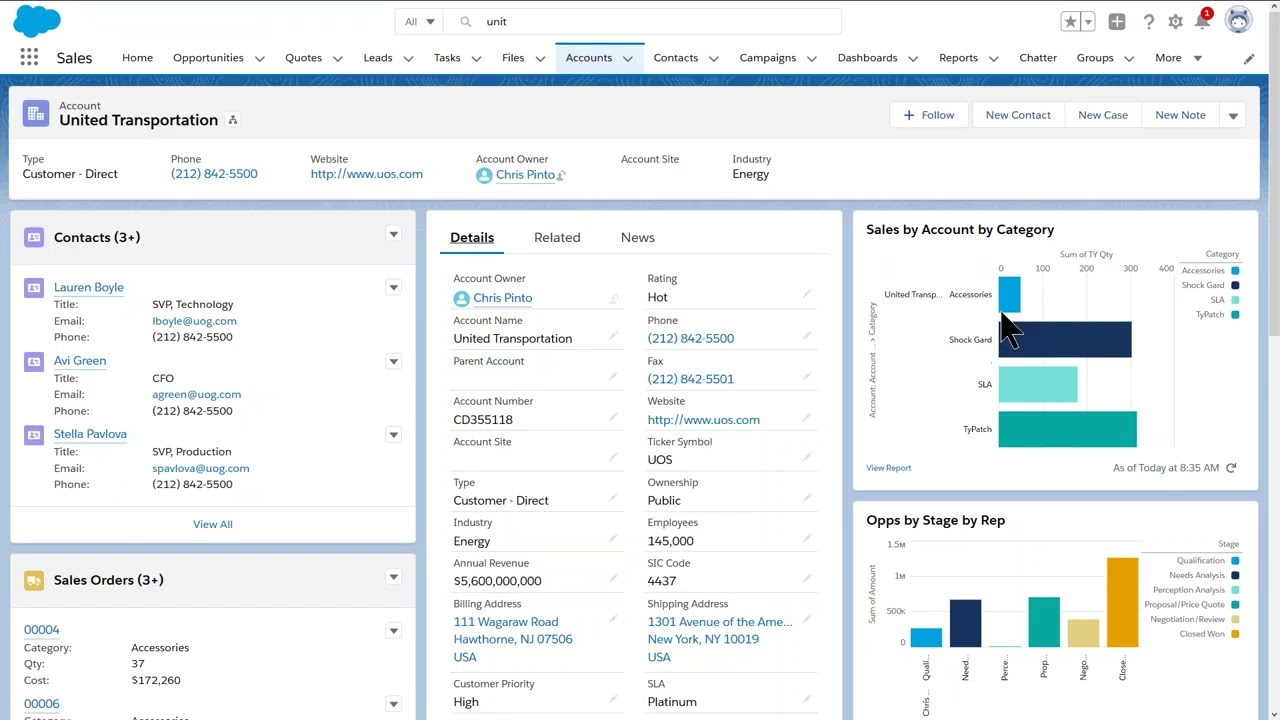Open the Help question mark icon

point(1149,22)
